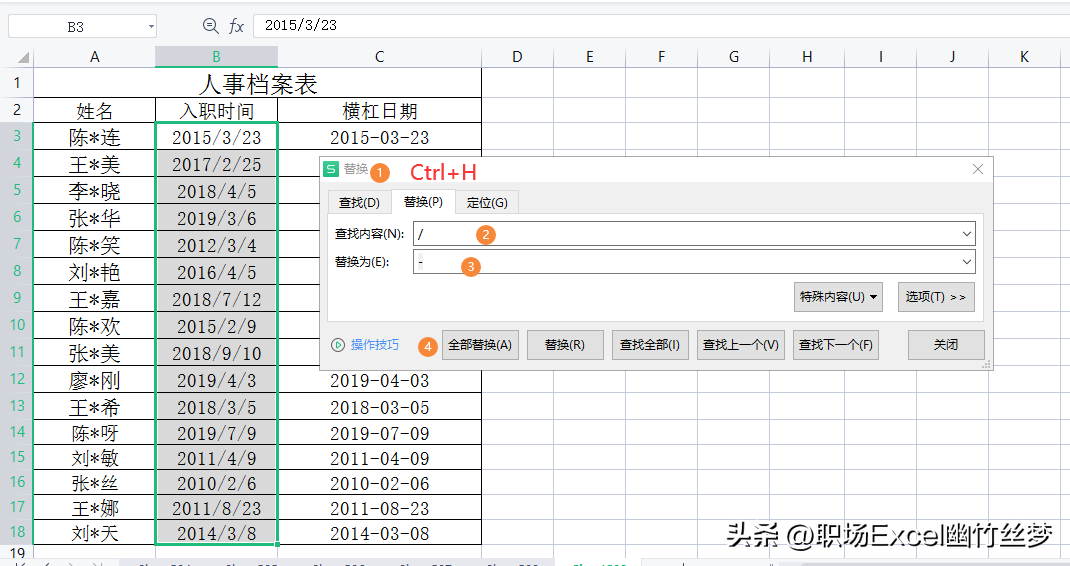Select column D header

pos(517,57)
